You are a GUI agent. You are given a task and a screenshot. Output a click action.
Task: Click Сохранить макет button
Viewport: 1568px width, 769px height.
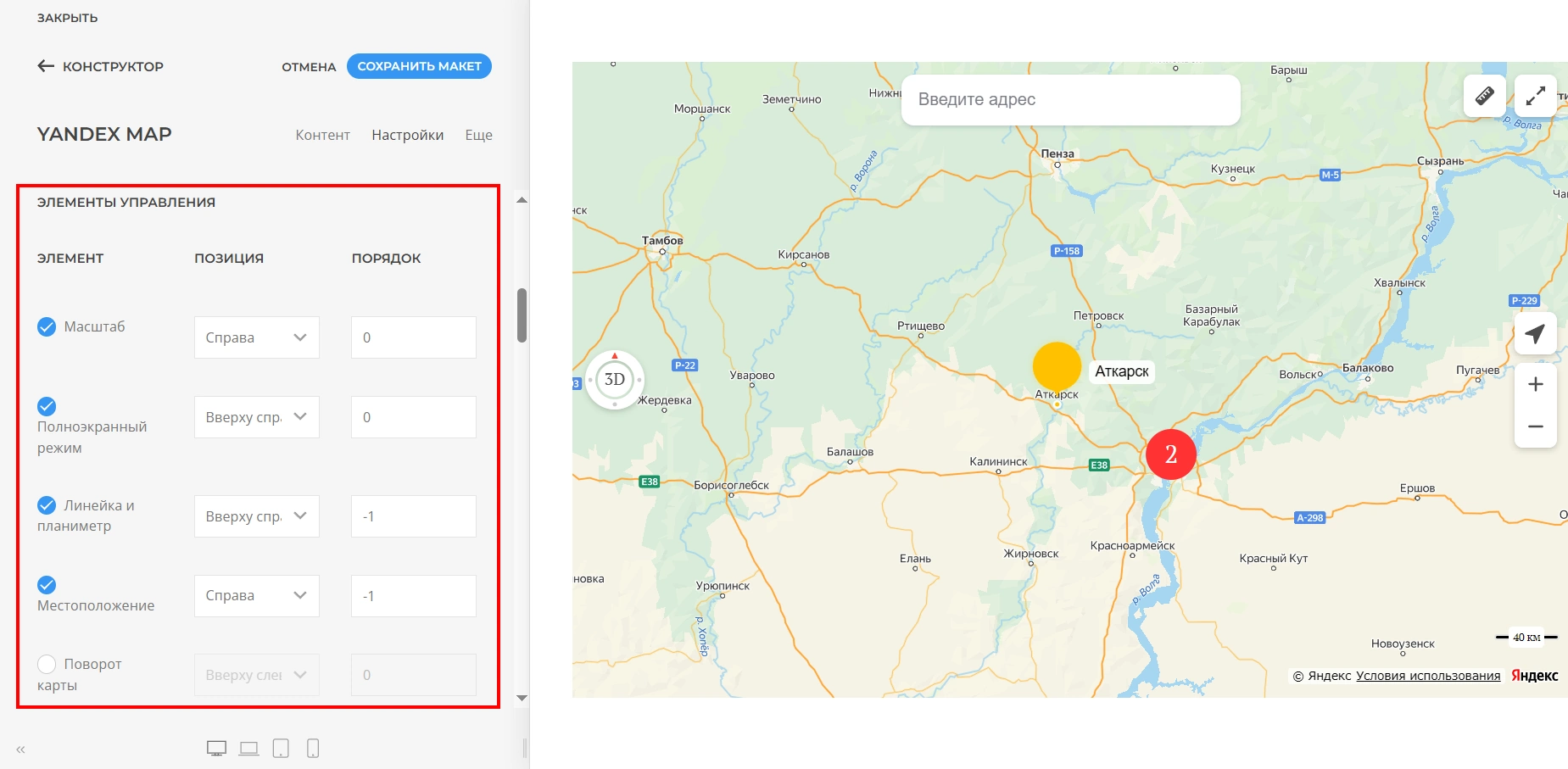419,66
